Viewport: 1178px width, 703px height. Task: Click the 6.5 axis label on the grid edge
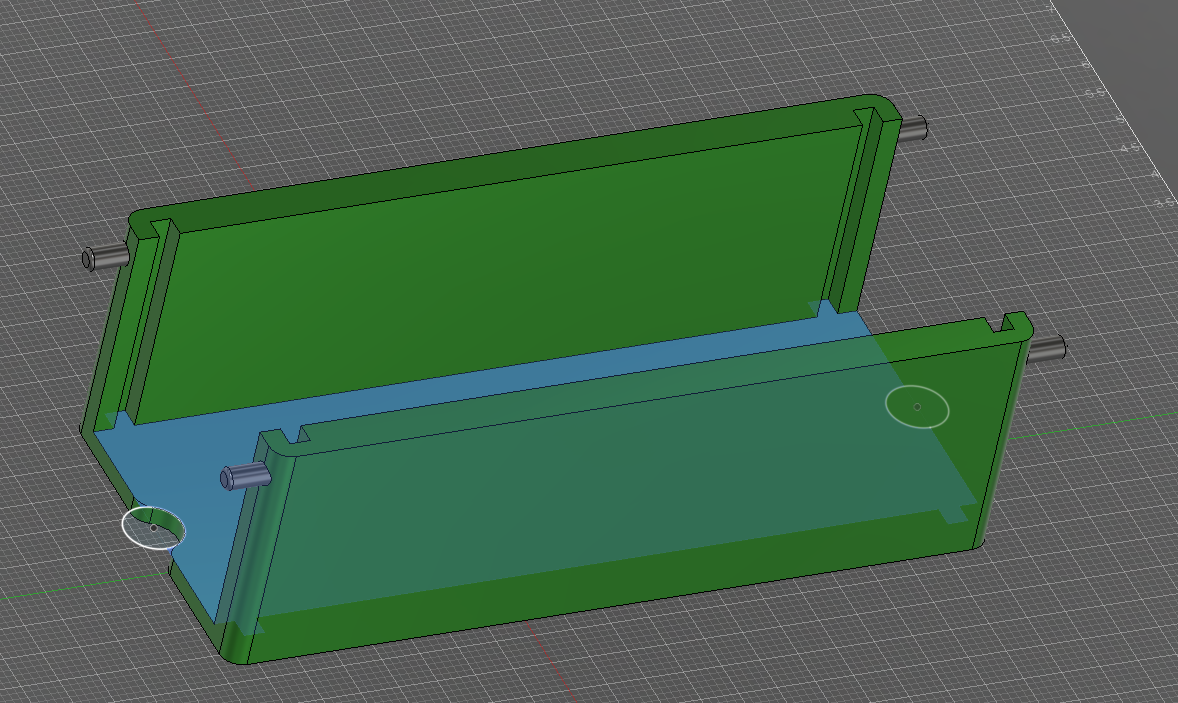tap(1060, 37)
